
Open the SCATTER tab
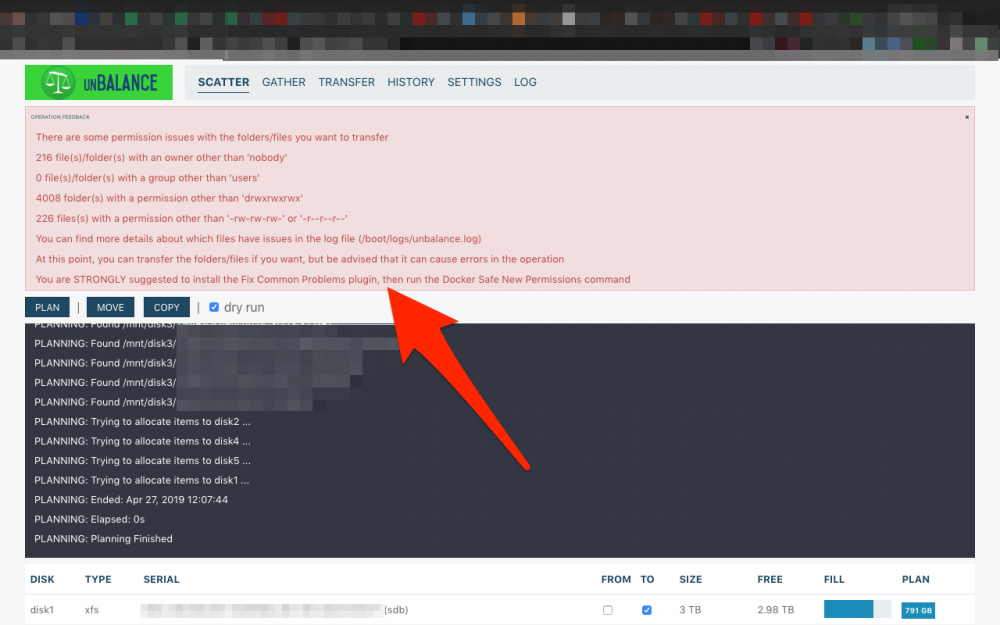[223, 82]
